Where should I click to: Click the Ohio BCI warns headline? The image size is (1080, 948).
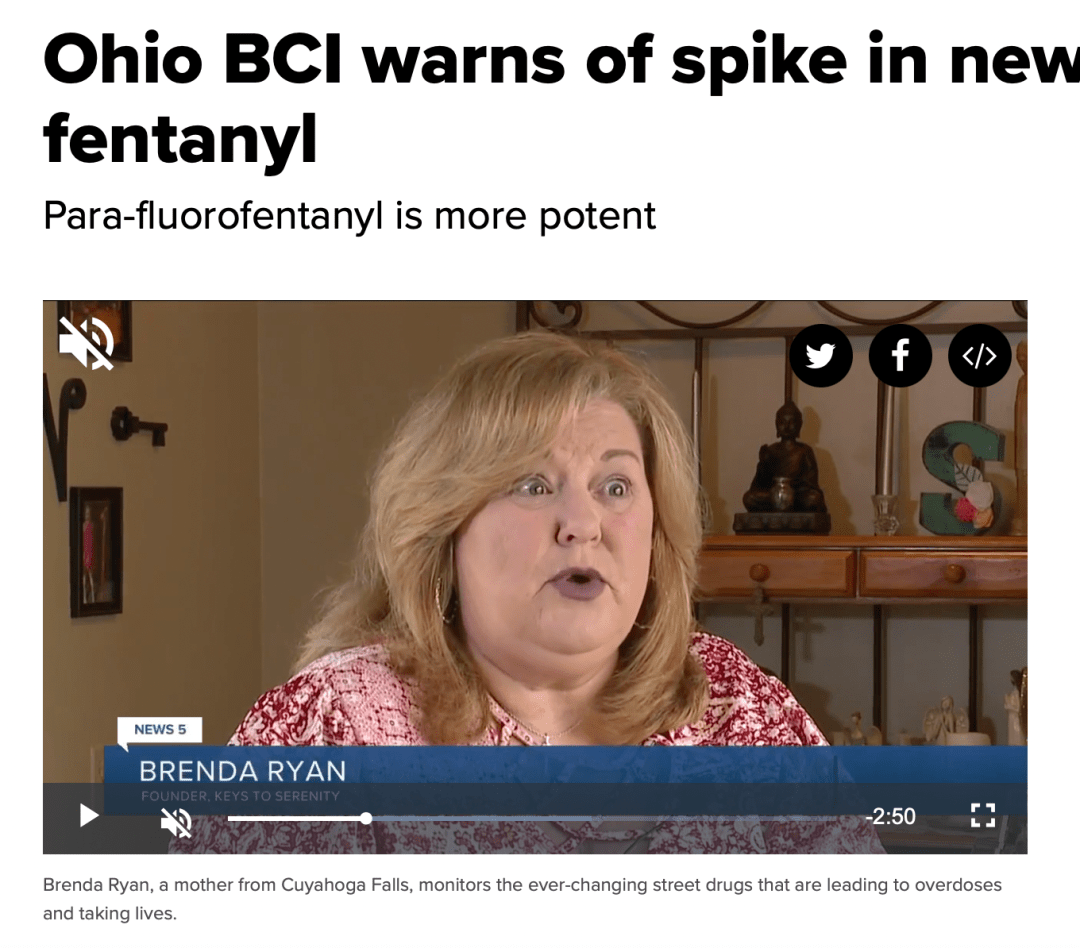[561, 99]
